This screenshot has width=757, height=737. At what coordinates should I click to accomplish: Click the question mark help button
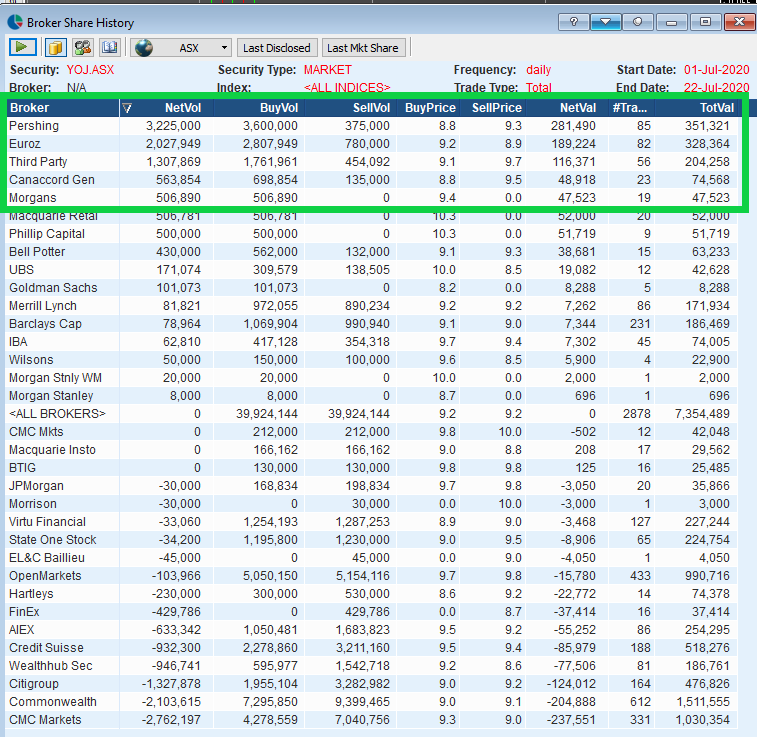[x=574, y=22]
